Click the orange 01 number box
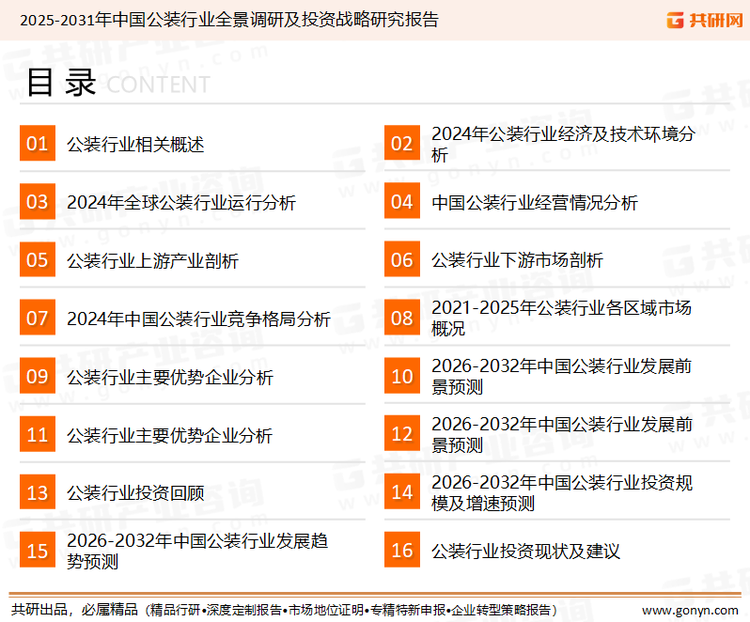 (37, 143)
